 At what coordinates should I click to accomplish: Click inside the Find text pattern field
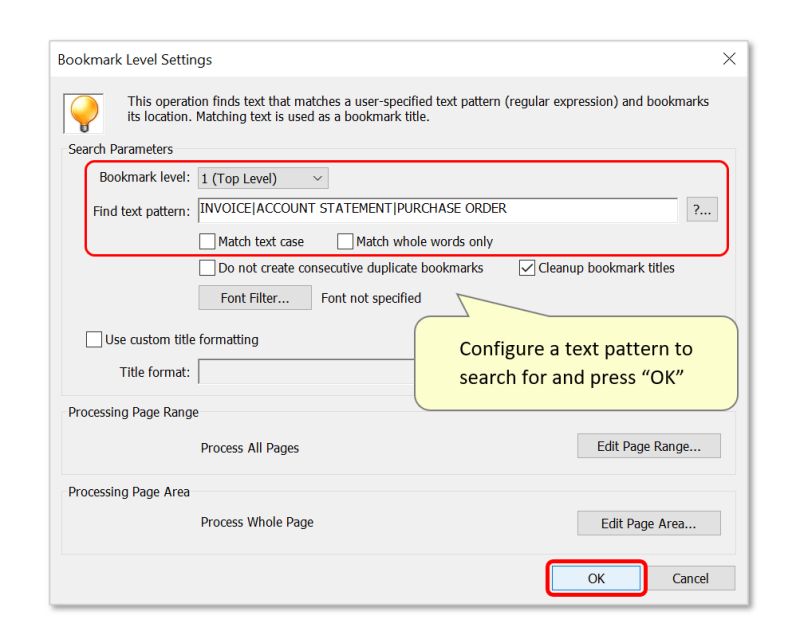(440, 209)
